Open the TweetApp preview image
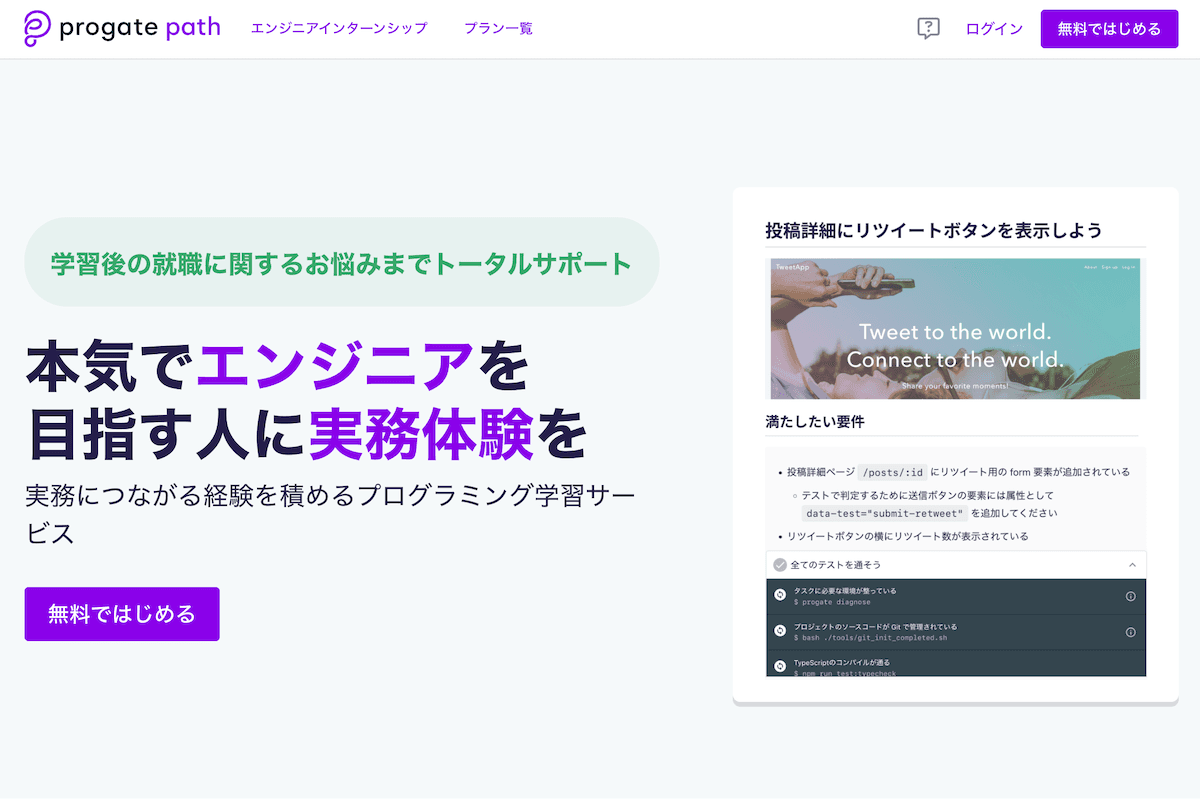1200x800 pixels. point(955,329)
